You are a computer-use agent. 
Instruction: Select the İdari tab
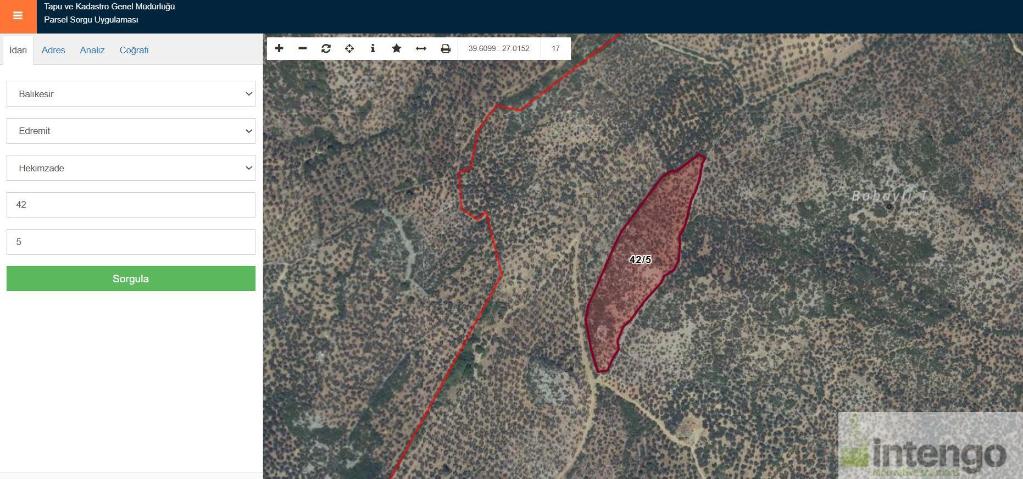(17, 50)
